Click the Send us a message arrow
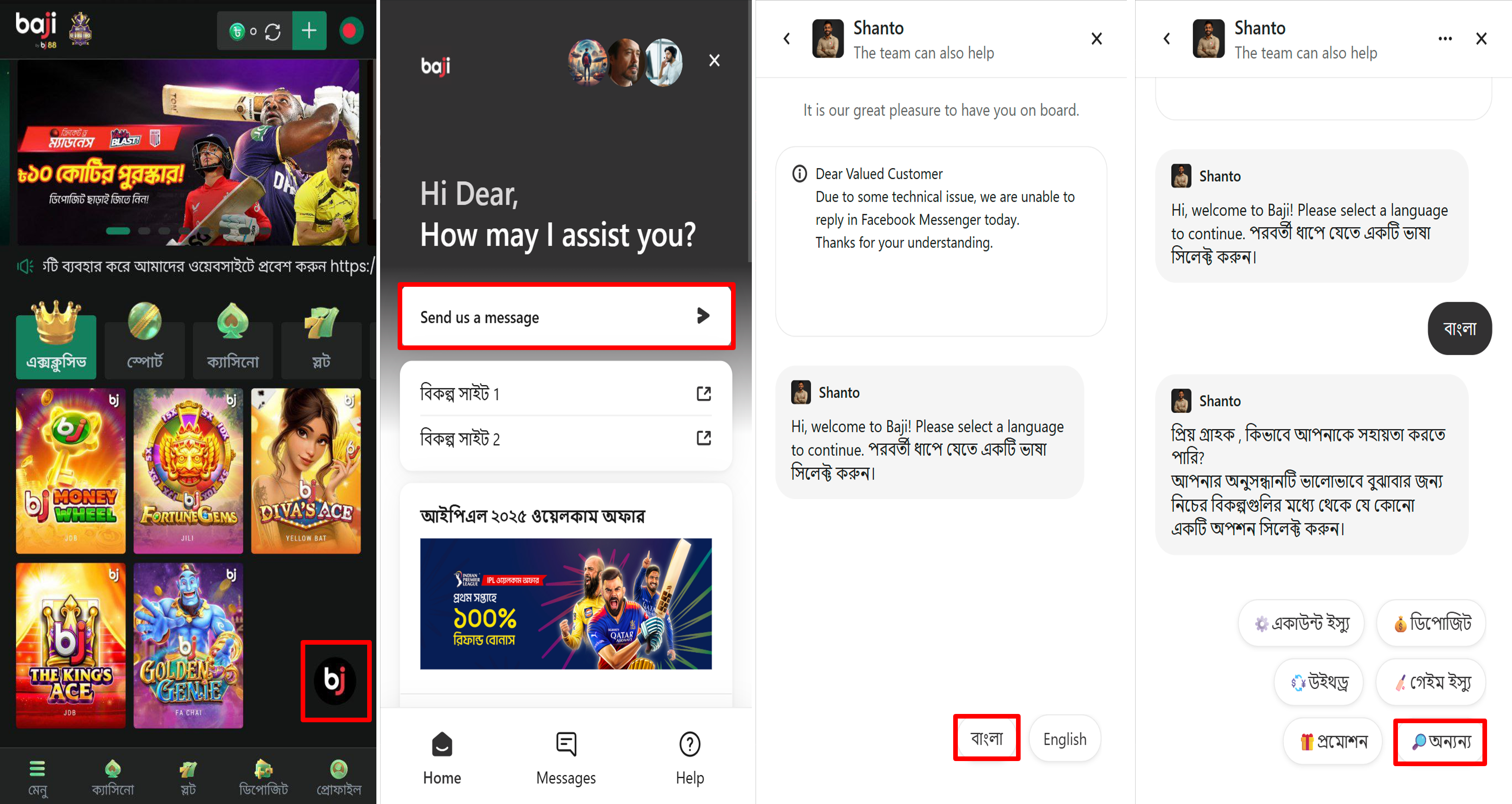Screen dimensions: 1512x804 click(702, 316)
